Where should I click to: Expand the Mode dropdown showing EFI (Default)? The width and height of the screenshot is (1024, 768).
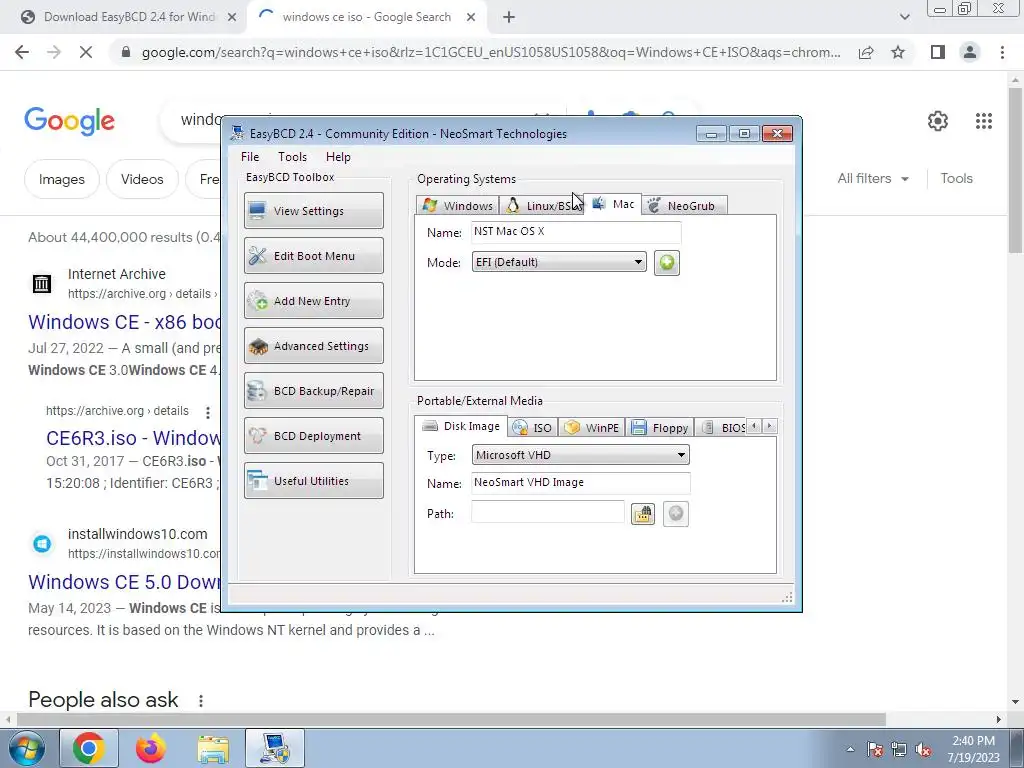click(559, 262)
